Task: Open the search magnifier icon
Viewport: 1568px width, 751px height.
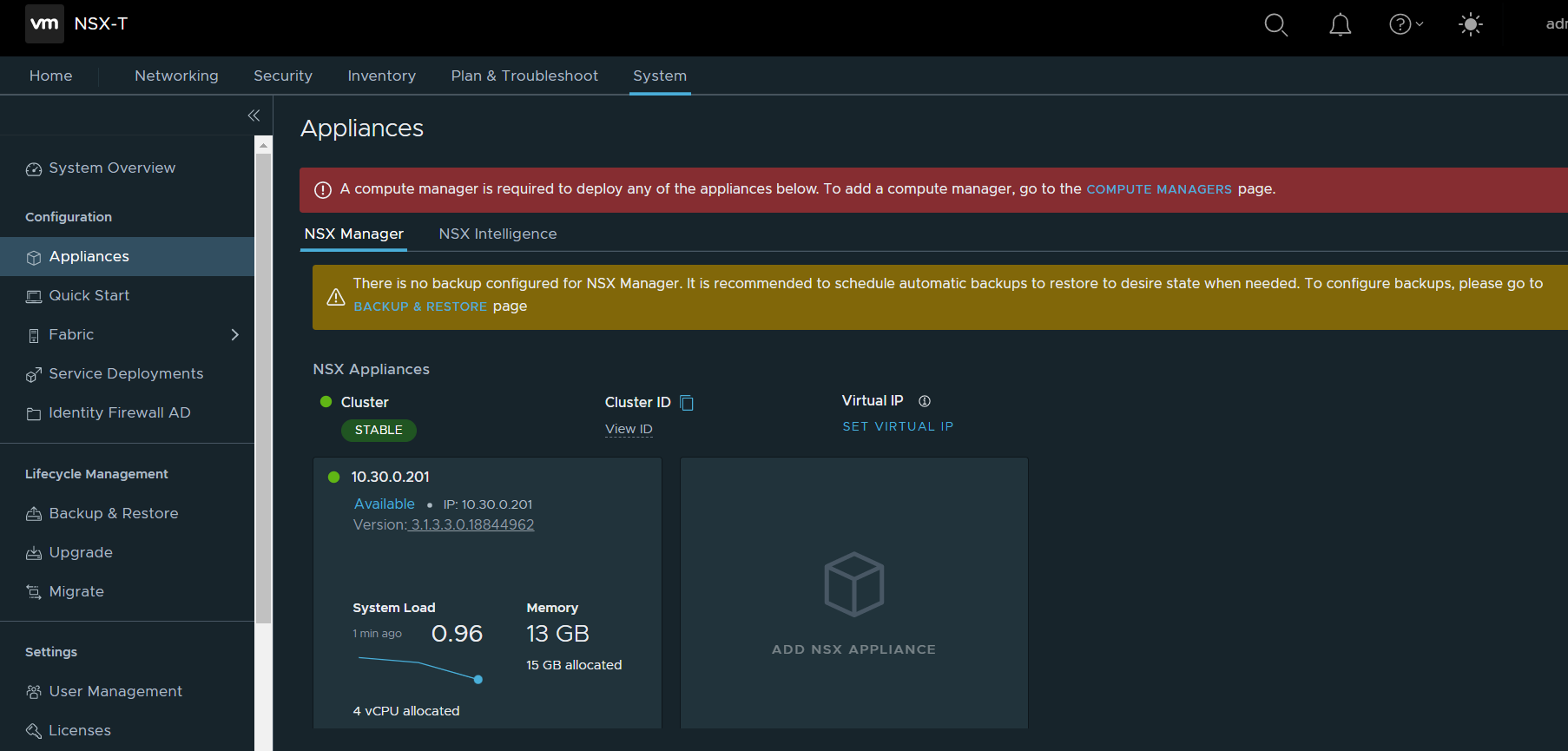Action: [x=1275, y=24]
